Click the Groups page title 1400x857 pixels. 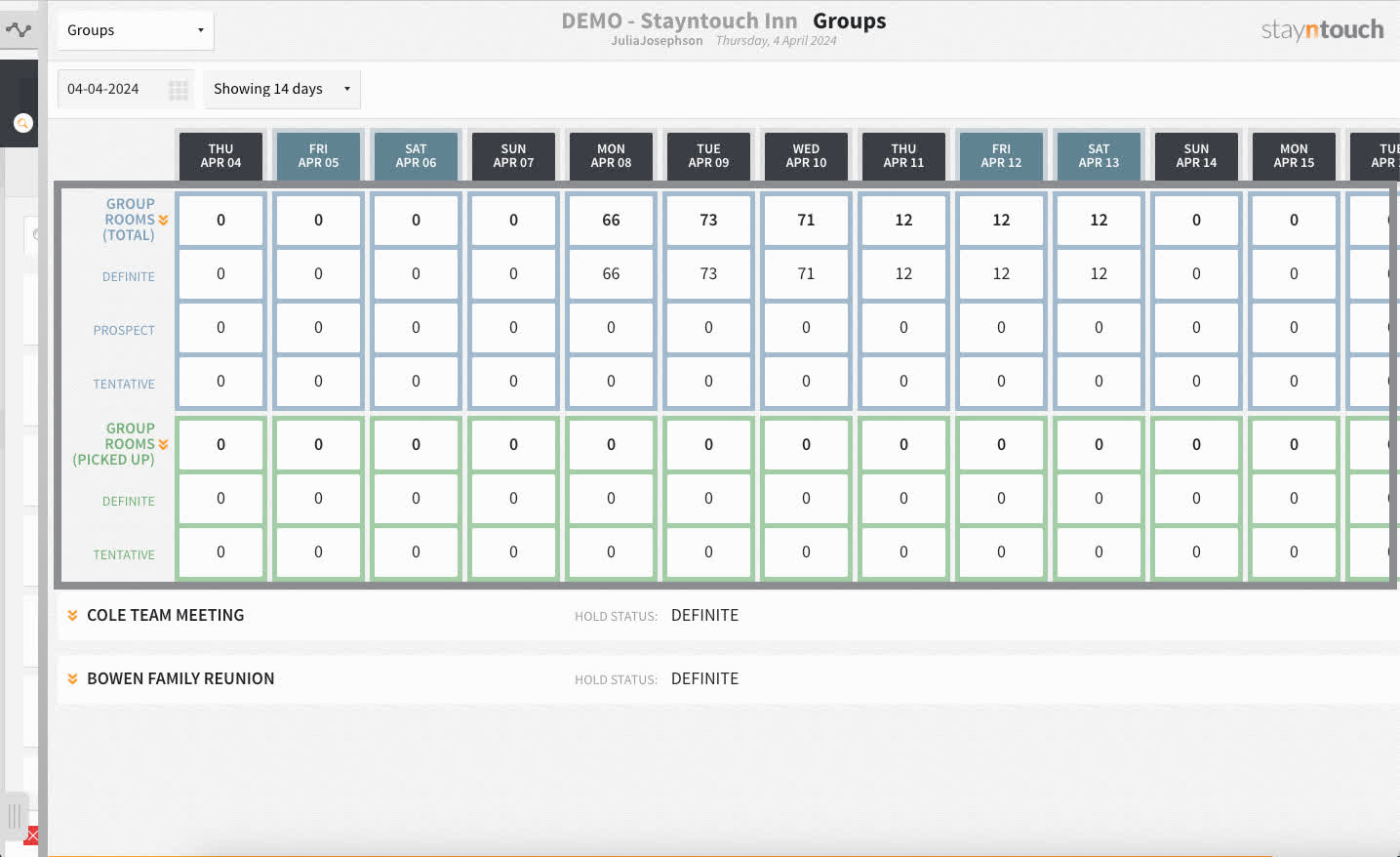(x=849, y=20)
